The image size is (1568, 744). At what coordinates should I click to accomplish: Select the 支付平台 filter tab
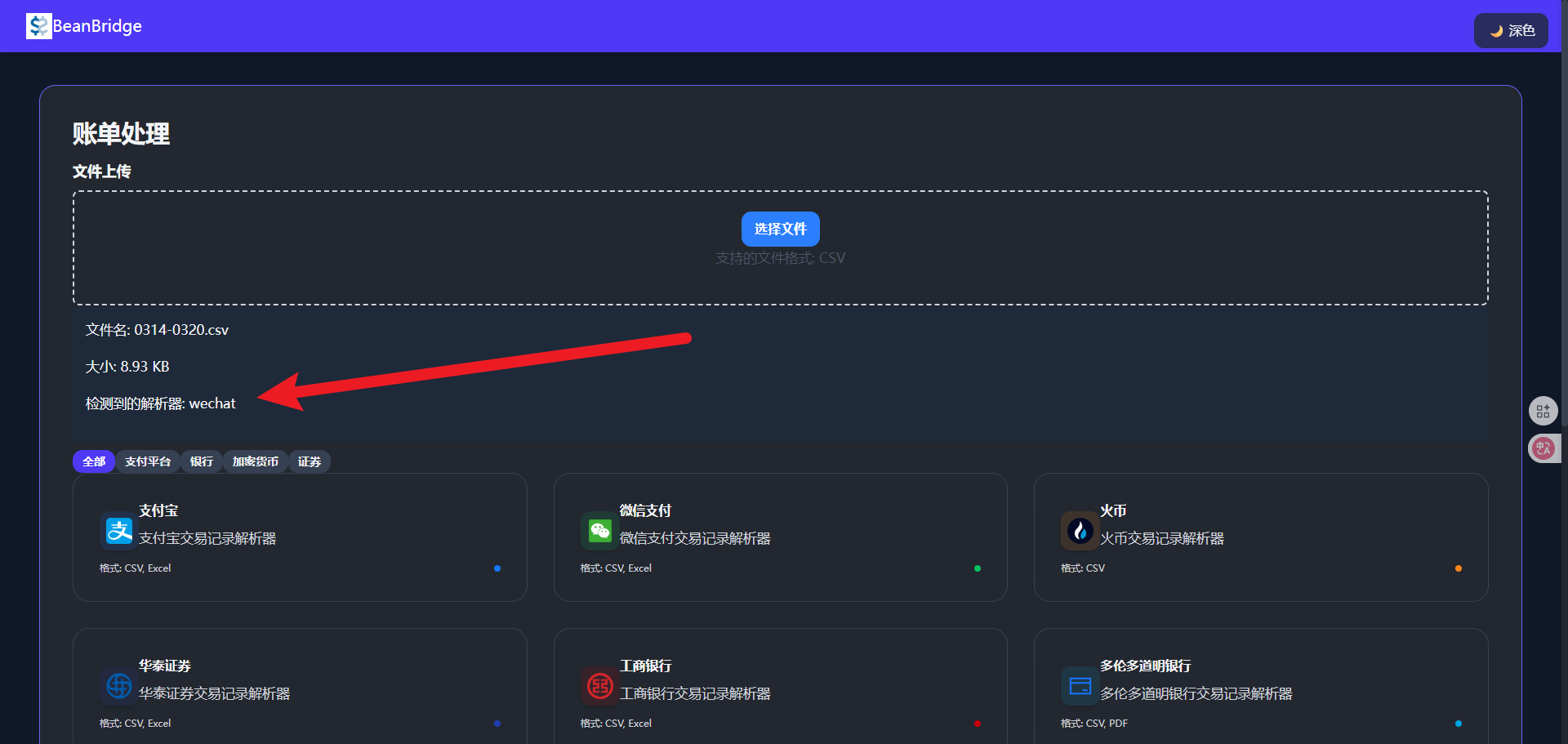(x=148, y=461)
